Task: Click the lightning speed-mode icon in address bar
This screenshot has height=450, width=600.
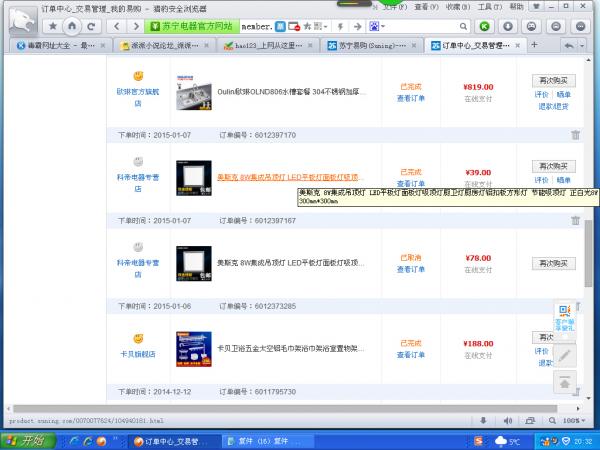Action: 340,26
